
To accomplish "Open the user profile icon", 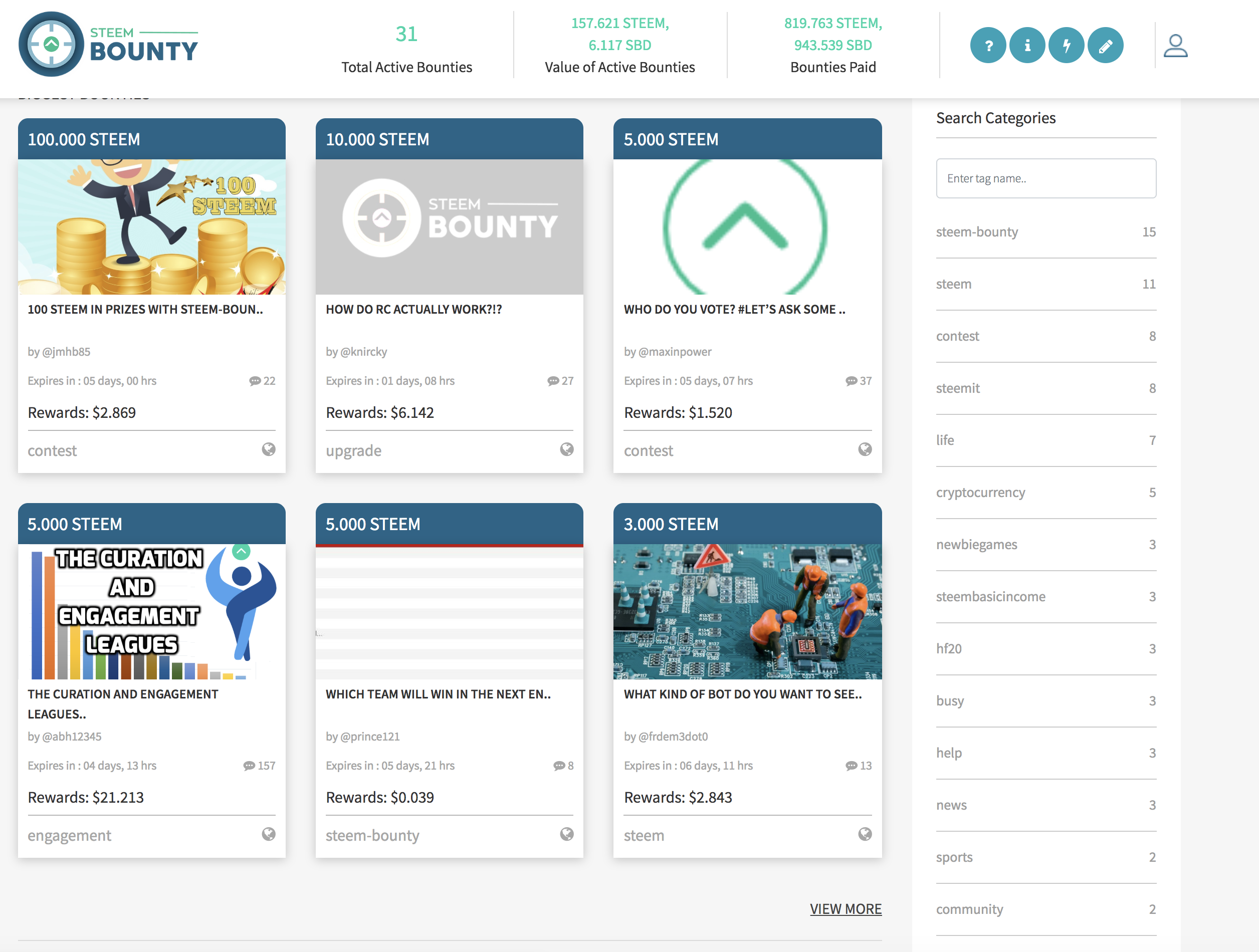I will tap(1175, 46).
